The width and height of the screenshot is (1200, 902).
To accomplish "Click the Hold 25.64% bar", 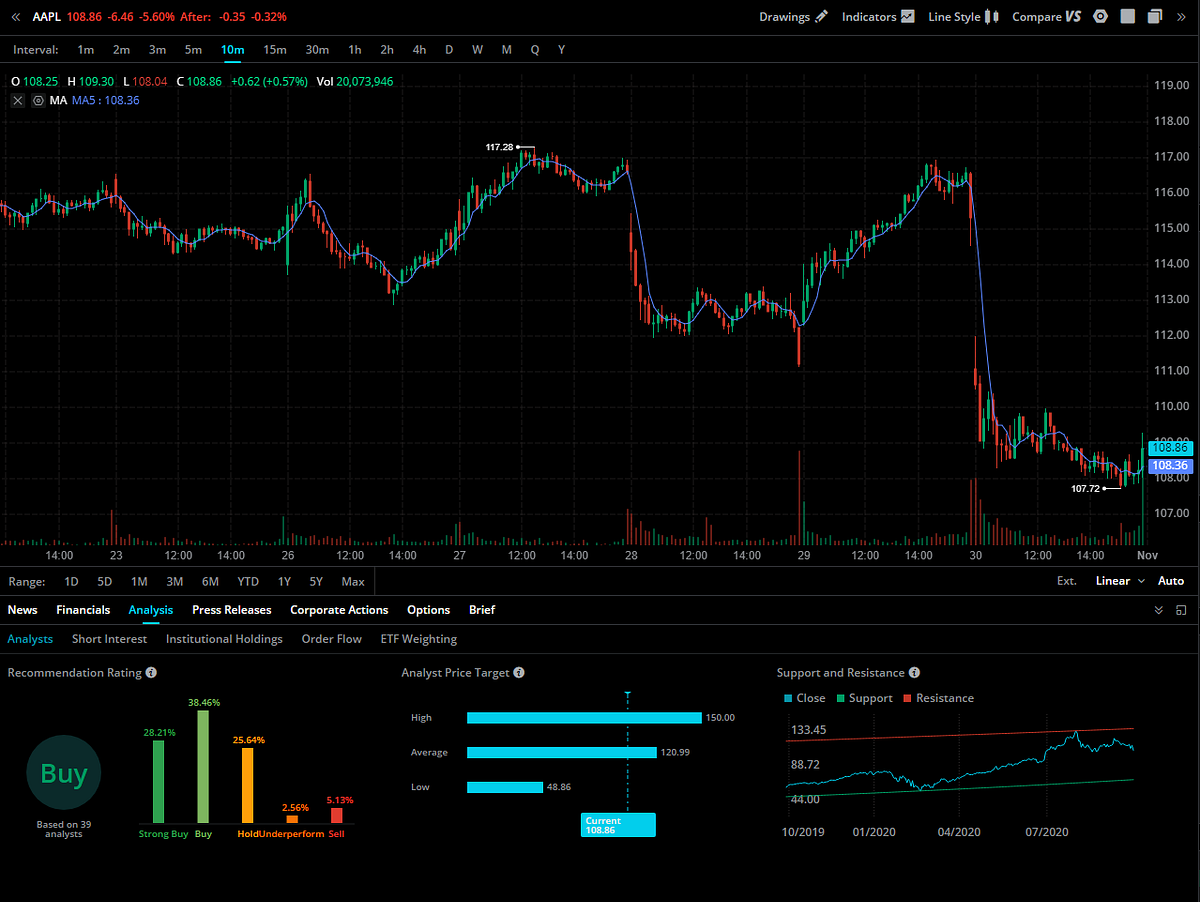I will click(x=247, y=786).
